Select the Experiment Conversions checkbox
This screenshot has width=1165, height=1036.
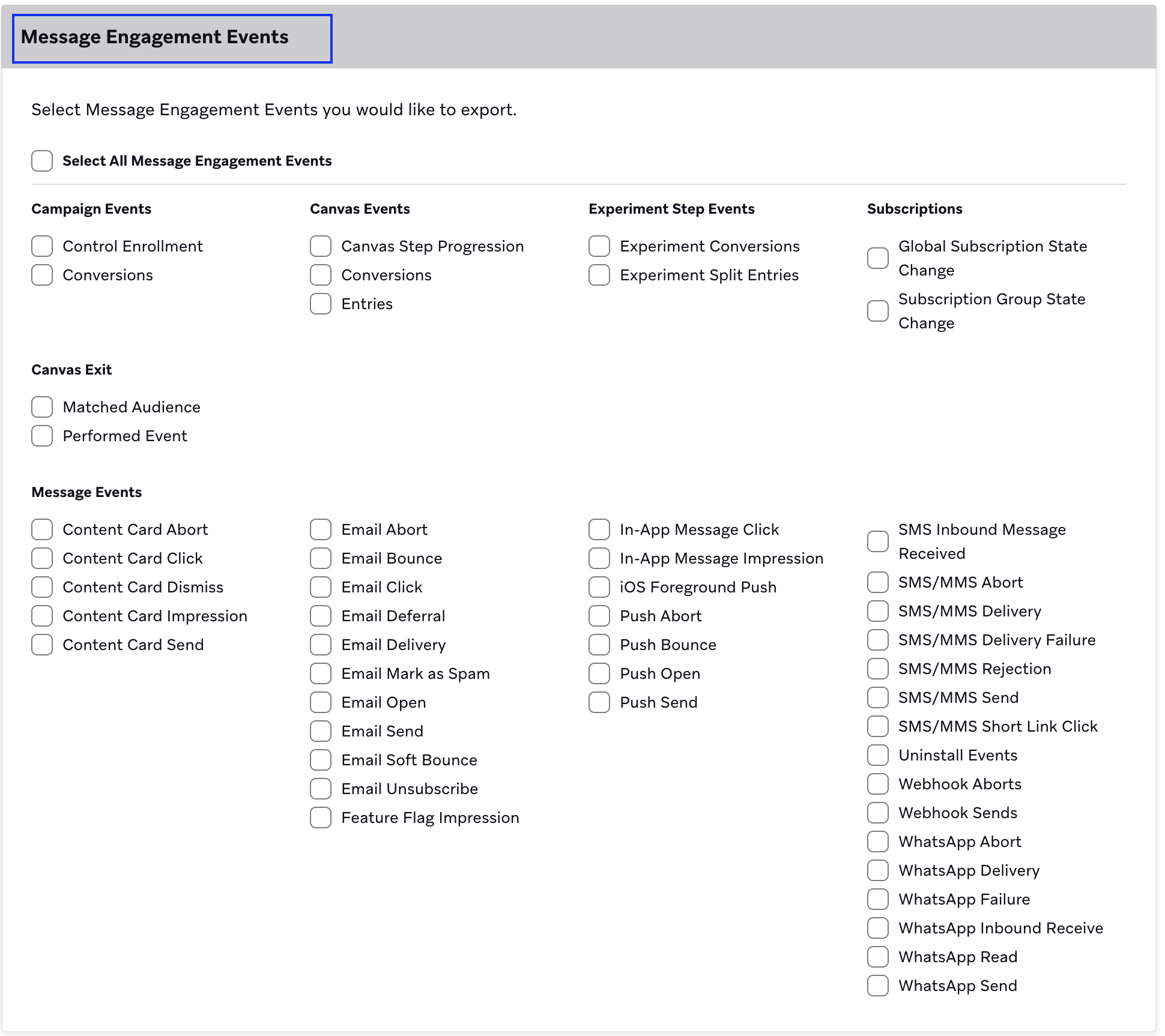599,246
